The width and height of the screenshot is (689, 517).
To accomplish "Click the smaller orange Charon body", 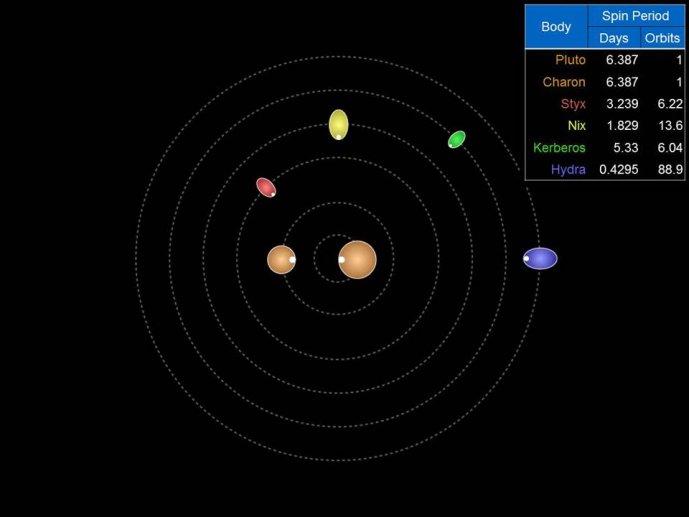I will tap(282, 260).
